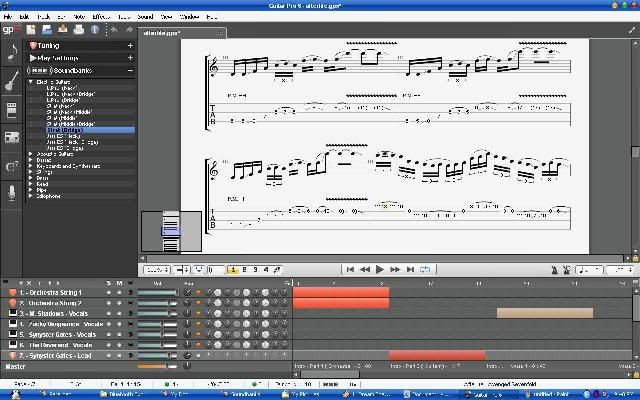
Task: Open the Window menu
Action: click(189, 17)
